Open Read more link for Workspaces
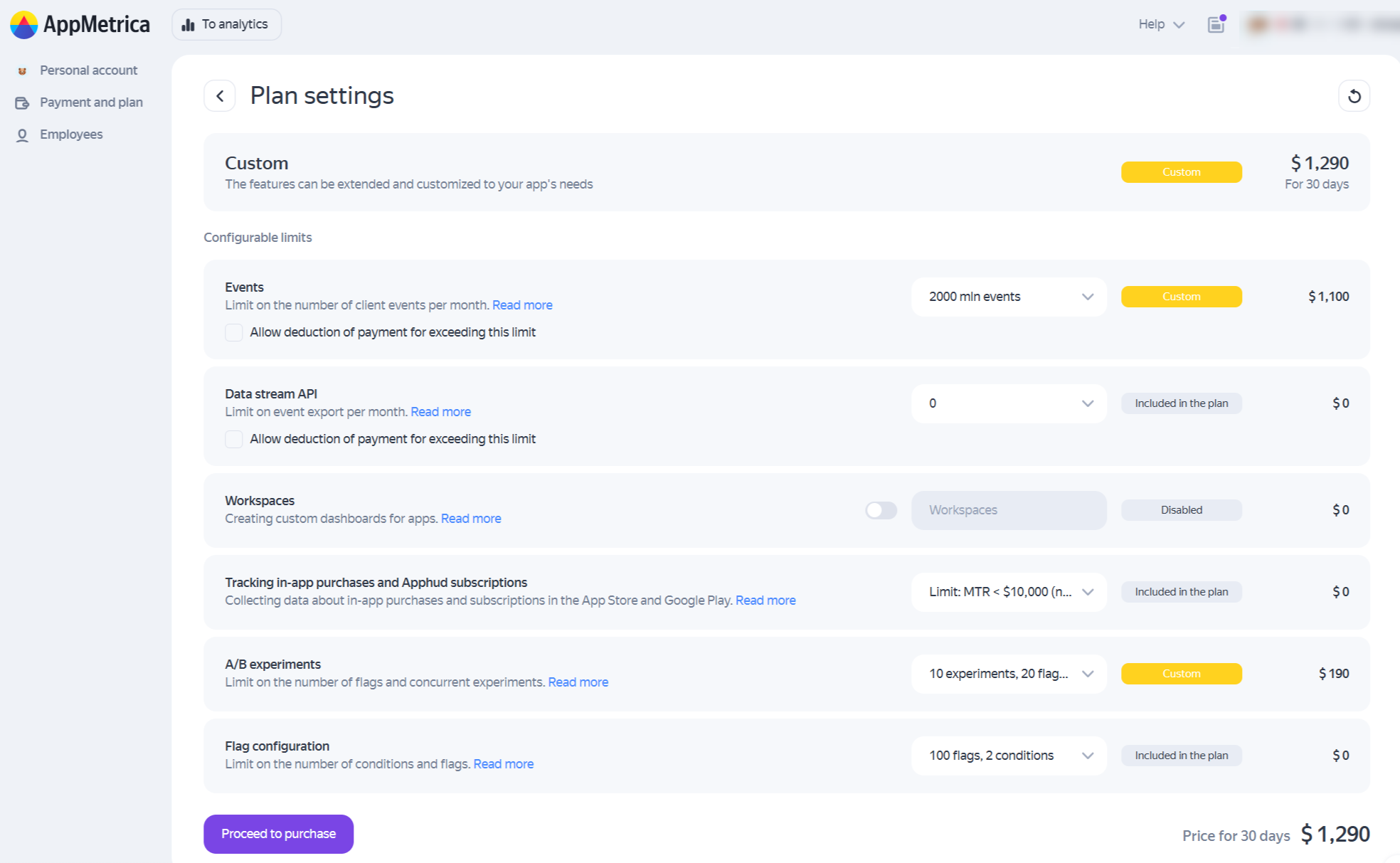 coord(471,519)
